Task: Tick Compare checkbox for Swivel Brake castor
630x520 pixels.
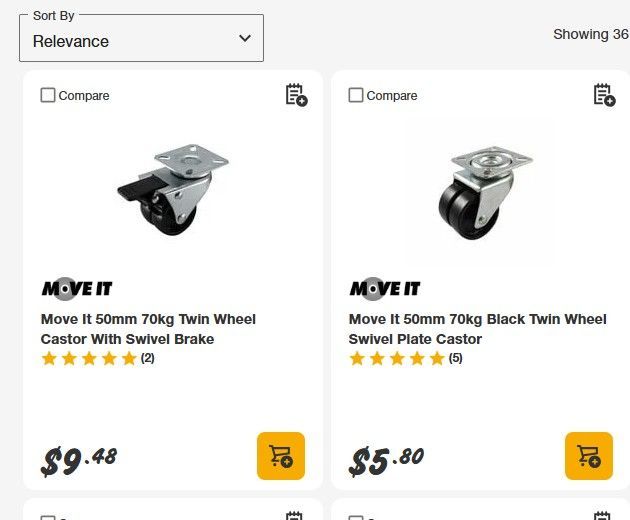Action: [48, 95]
